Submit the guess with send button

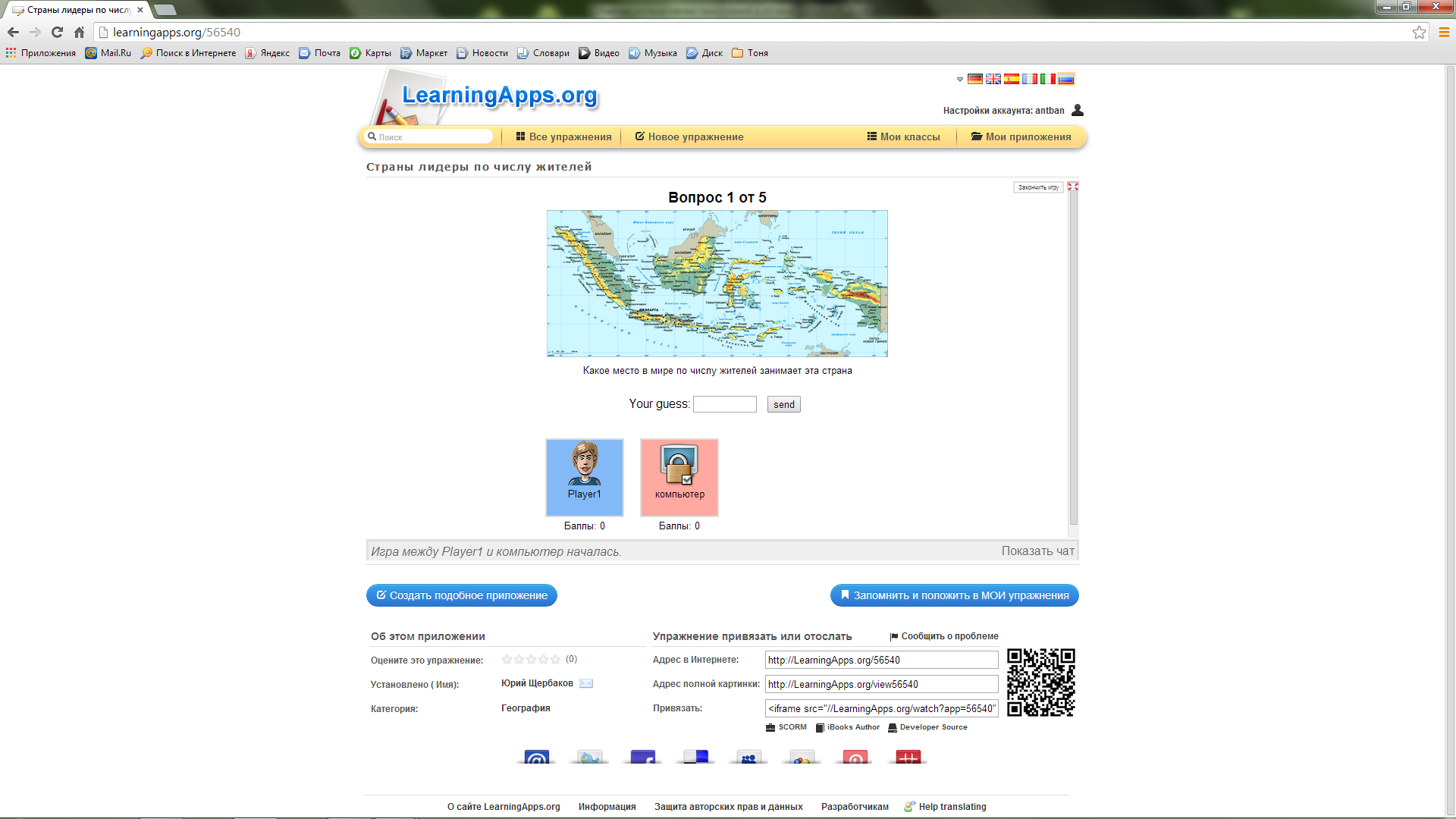[784, 404]
